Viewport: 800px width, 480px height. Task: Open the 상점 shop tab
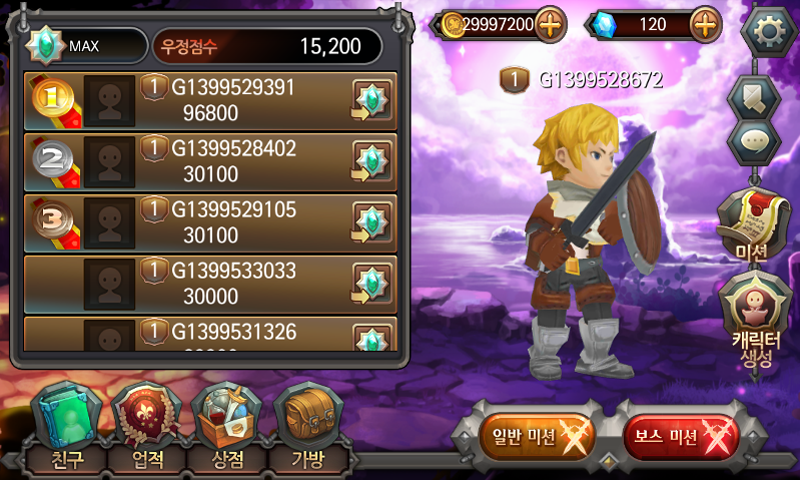pos(227,428)
